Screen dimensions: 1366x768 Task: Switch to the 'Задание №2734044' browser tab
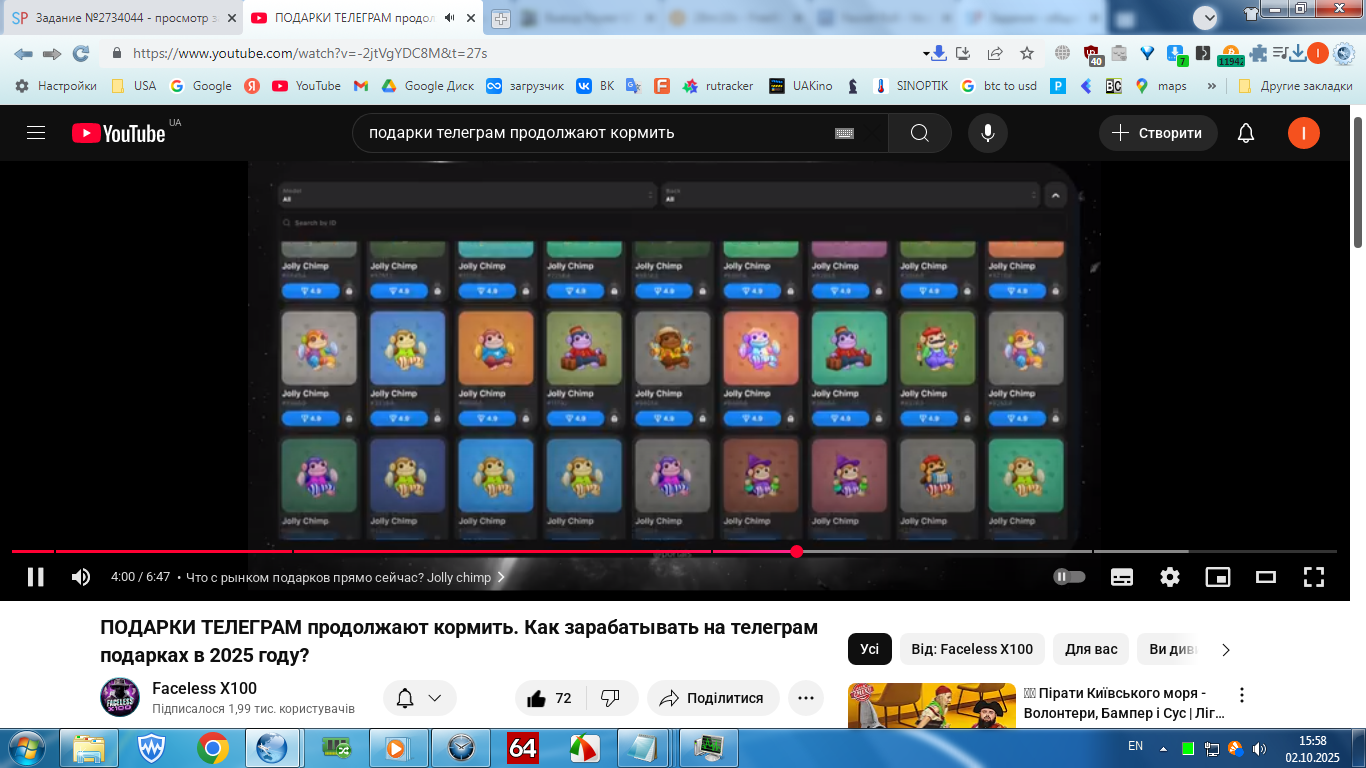tap(123, 18)
